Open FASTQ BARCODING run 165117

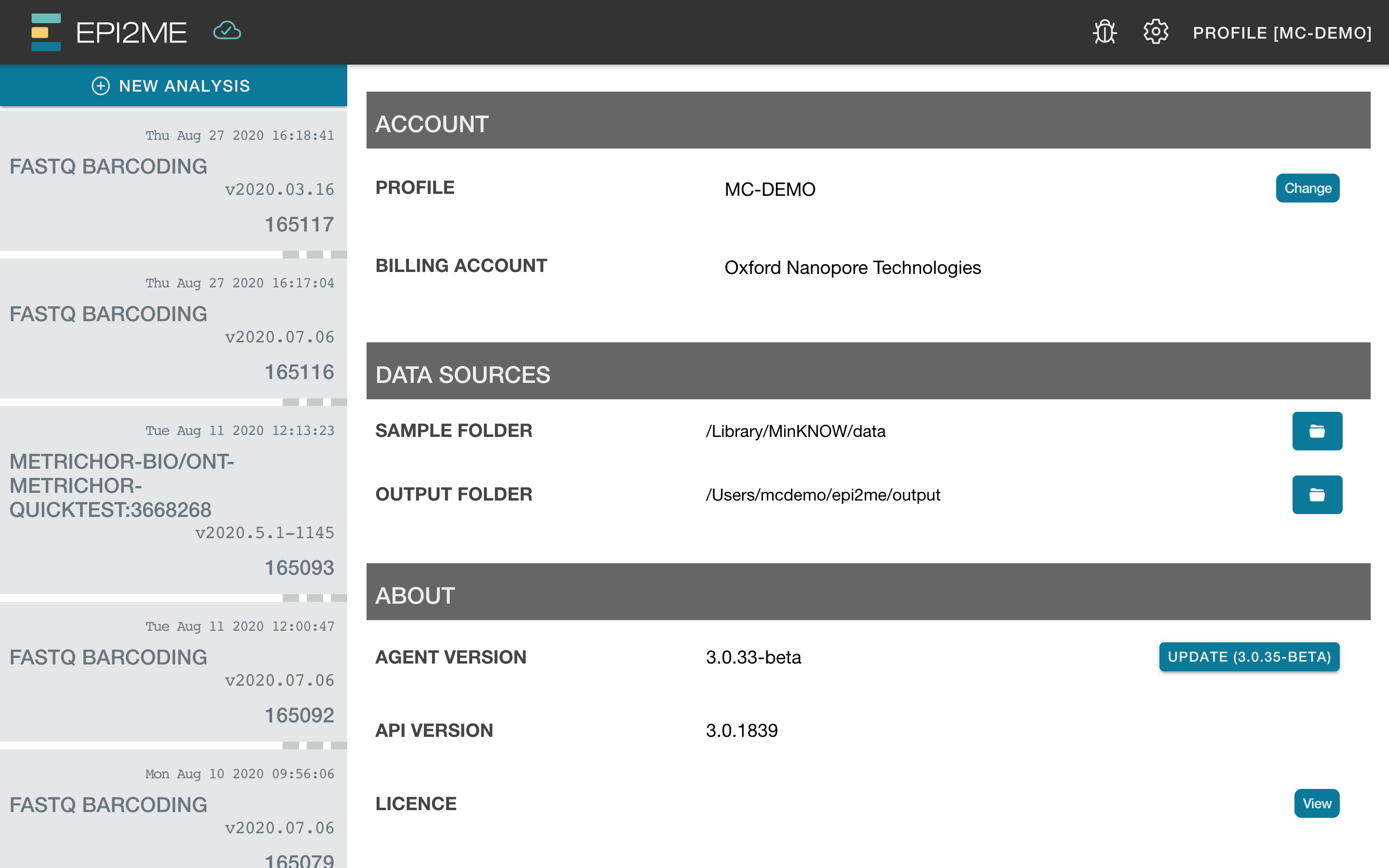pyautogui.click(x=173, y=181)
